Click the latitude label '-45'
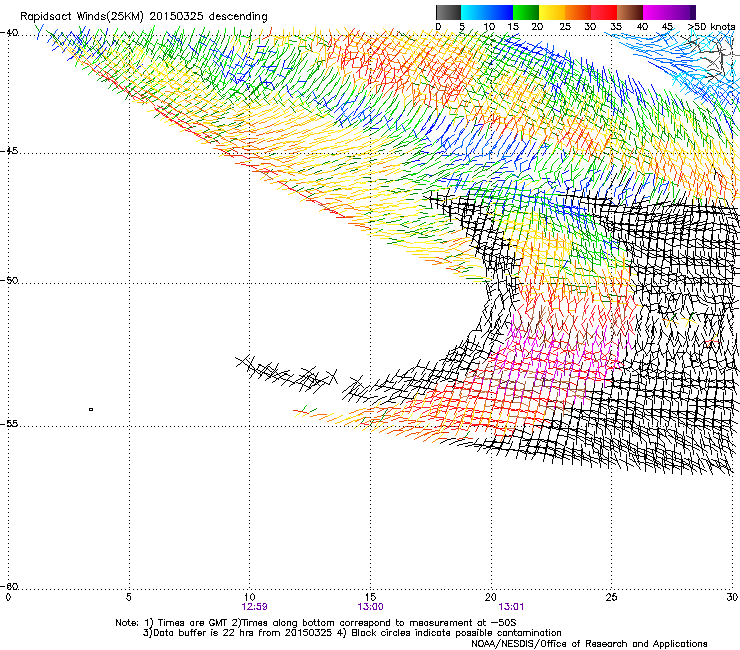The height and width of the screenshot is (650, 740). click(x=9, y=151)
